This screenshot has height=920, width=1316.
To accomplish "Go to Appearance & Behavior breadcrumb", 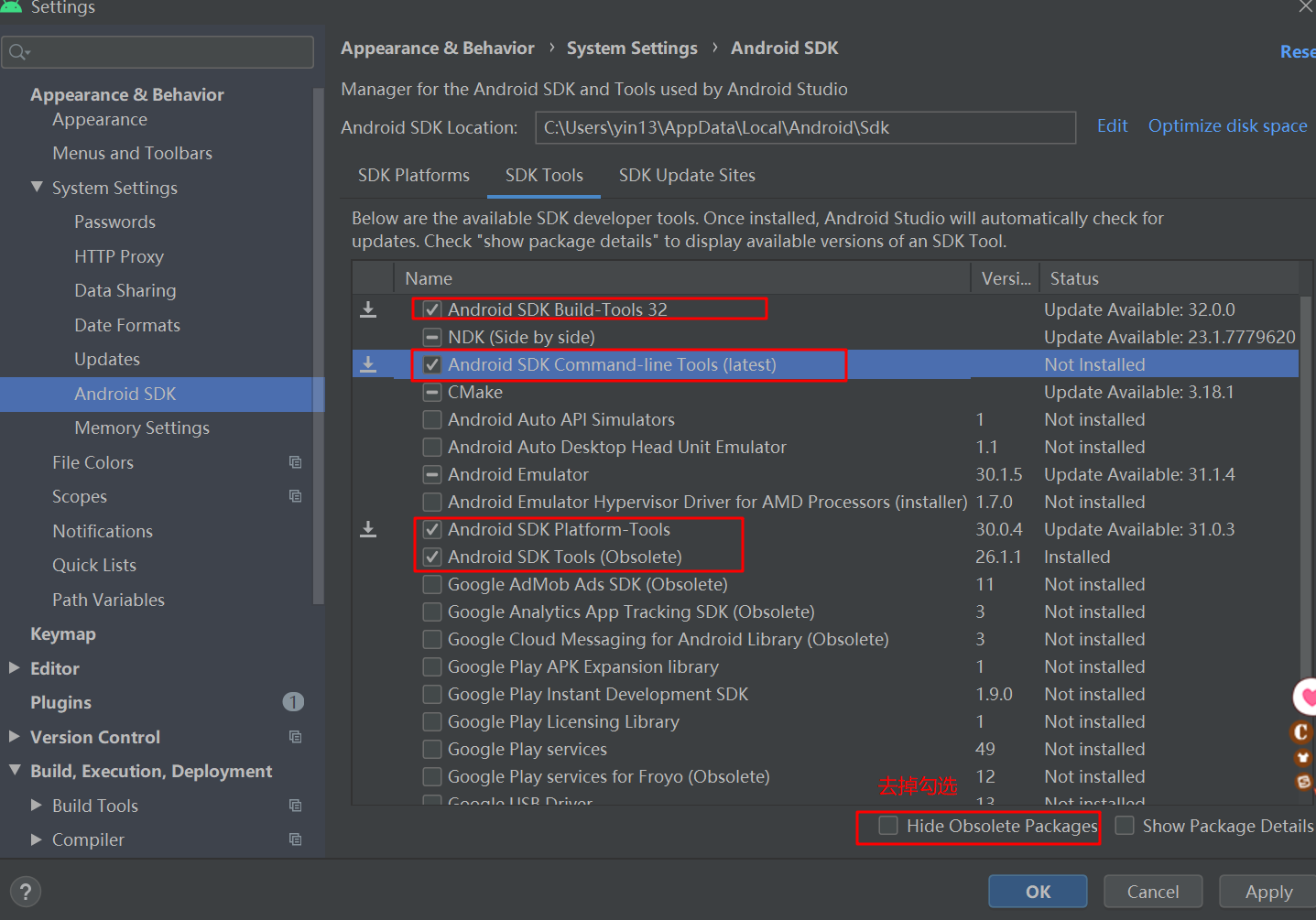I will tap(438, 48).
